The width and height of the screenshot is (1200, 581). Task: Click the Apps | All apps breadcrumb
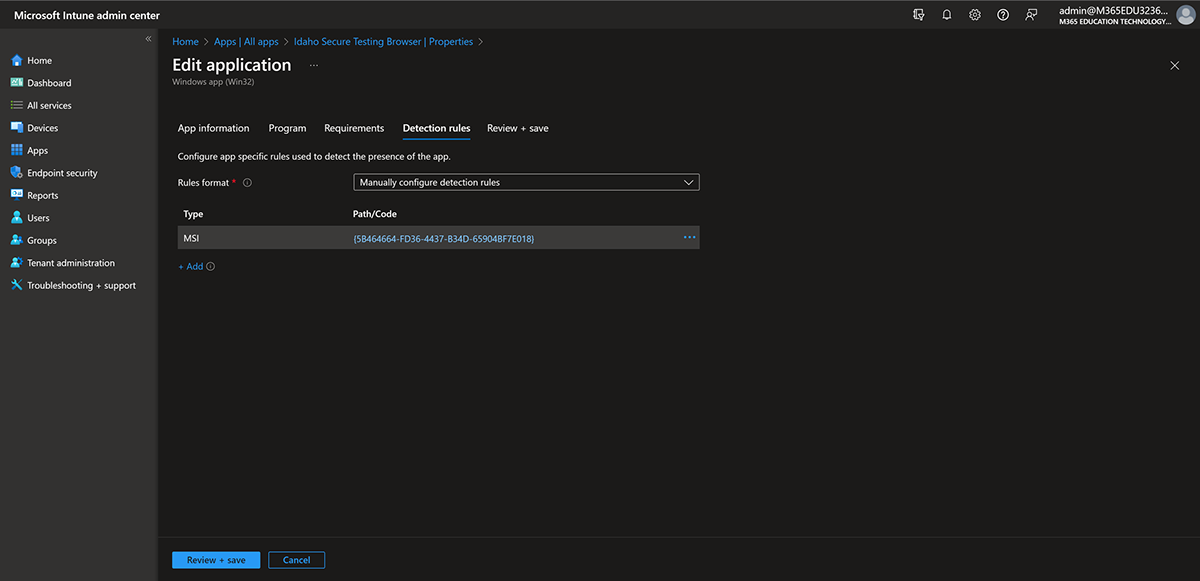246,42
